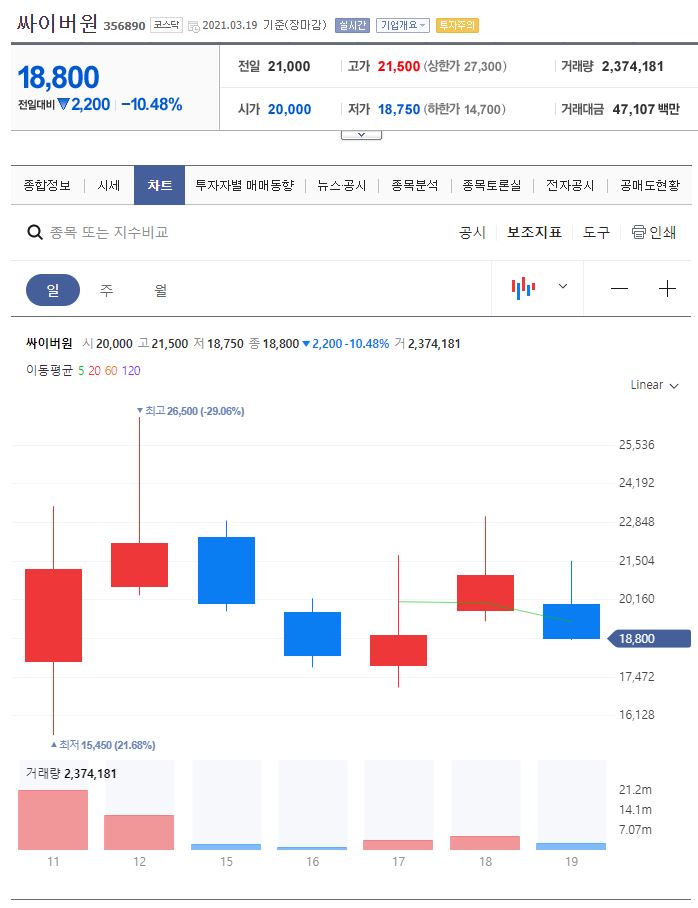Click the red candle for day 17
This screenshot has height=908, width=698.
pos(399,650)
